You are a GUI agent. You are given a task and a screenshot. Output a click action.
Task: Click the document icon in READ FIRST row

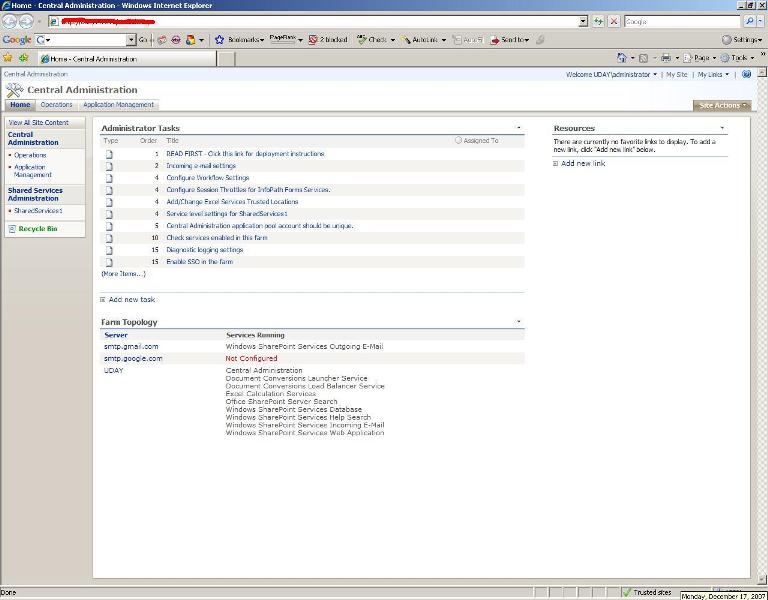(x=109, y=154)
